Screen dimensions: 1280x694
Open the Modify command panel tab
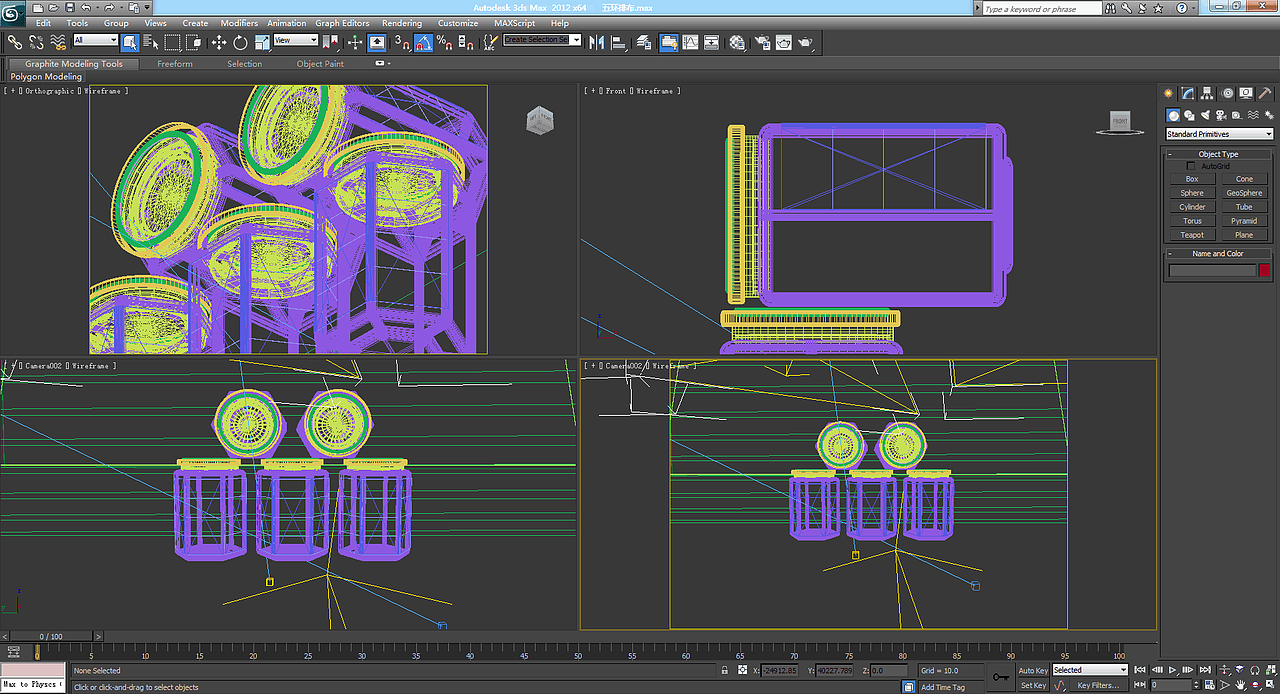[1188, 93]
